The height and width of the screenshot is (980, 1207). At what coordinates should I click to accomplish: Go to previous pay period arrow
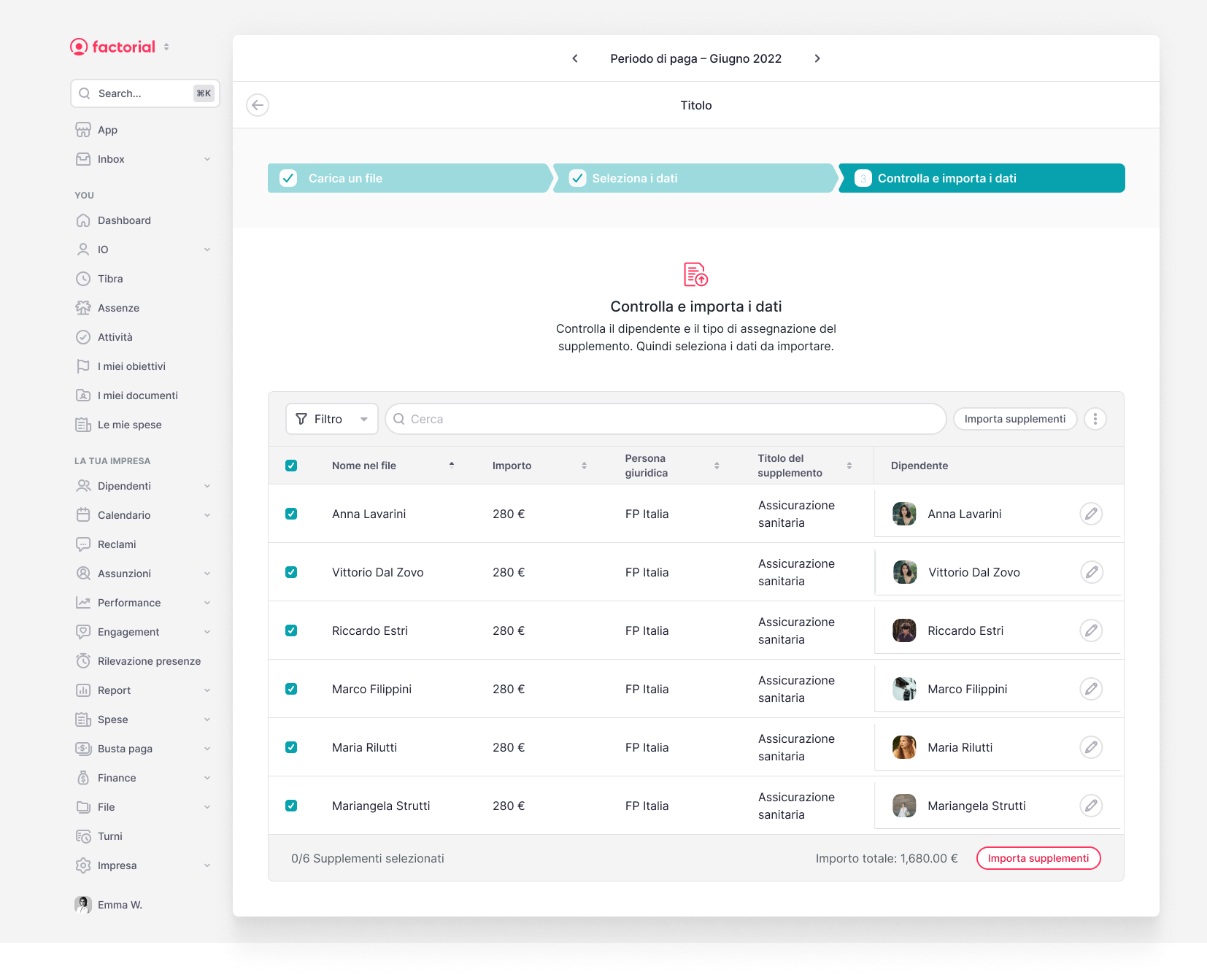(575, 58)
